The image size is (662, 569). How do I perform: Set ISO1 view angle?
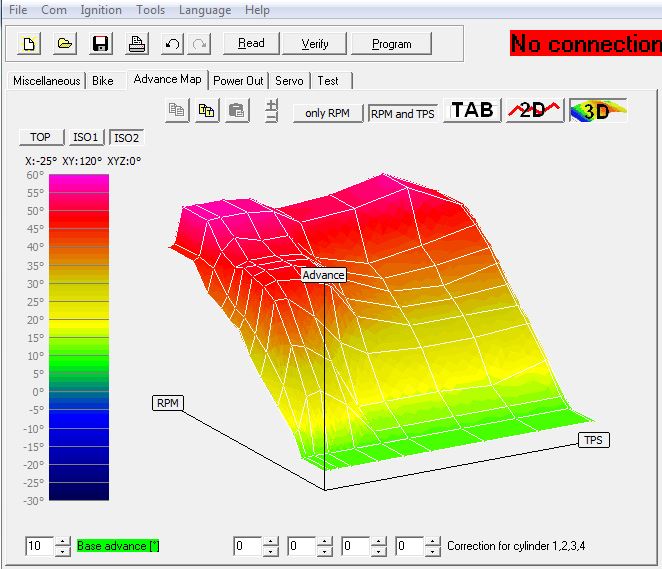(x=86, y=137)
